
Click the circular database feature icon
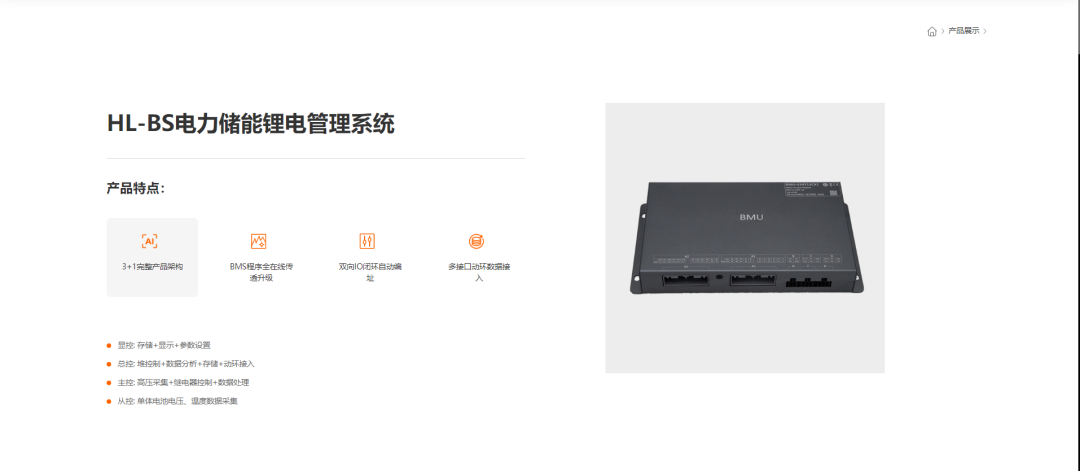point(476,241)
